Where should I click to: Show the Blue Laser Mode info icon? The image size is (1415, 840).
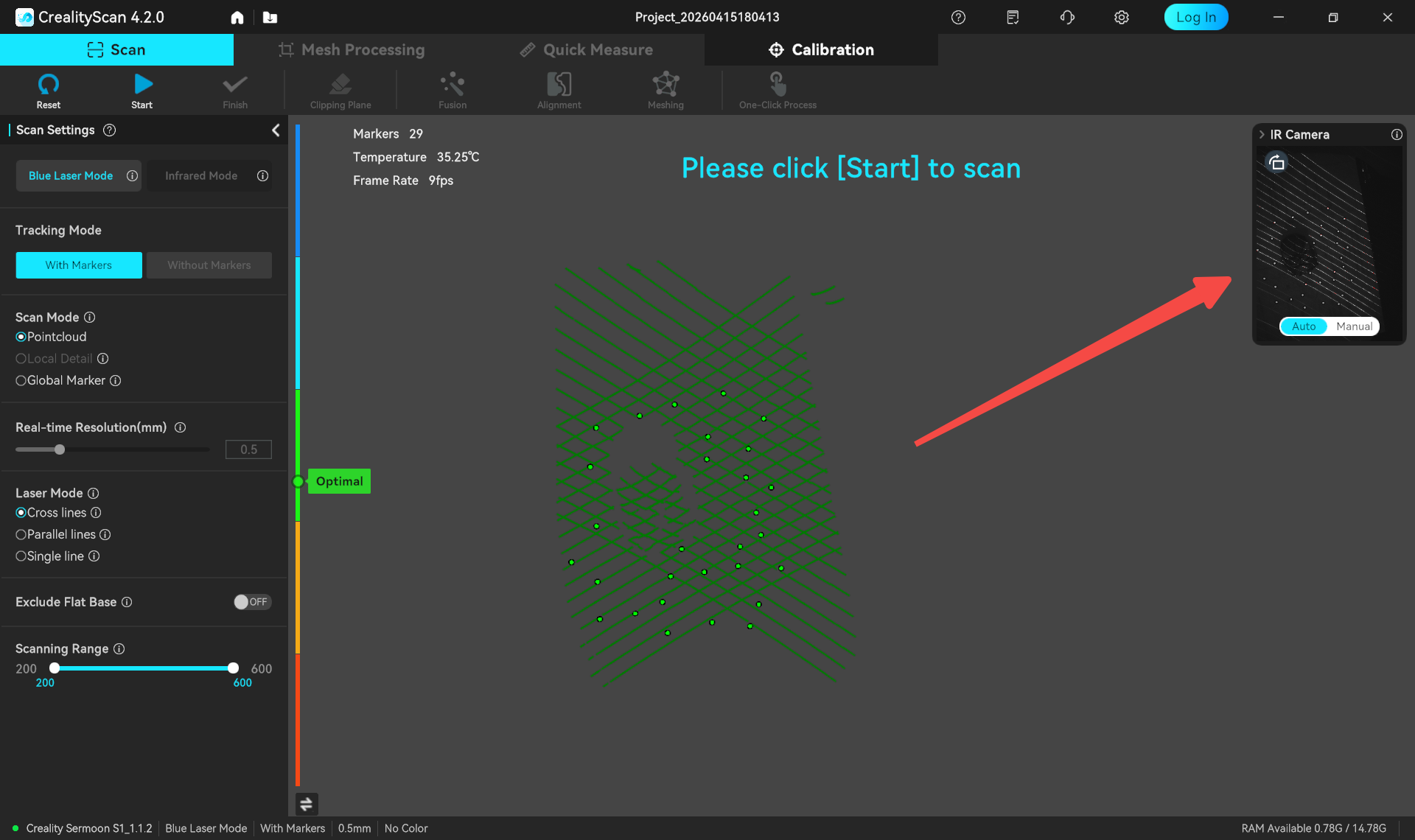click(132, 176)
